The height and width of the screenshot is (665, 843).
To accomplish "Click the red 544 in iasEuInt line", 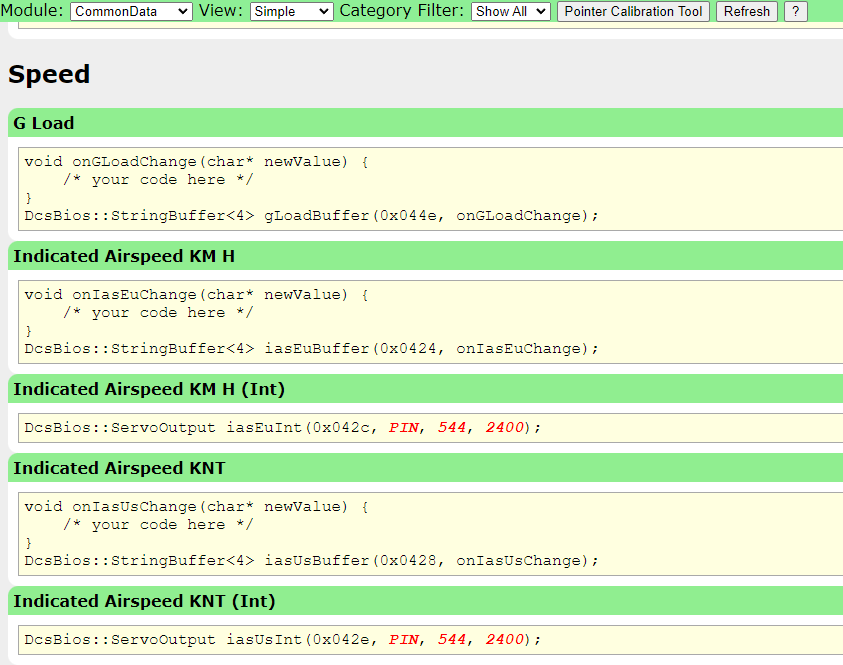I will pyautogui.click(x=452, y=427).
